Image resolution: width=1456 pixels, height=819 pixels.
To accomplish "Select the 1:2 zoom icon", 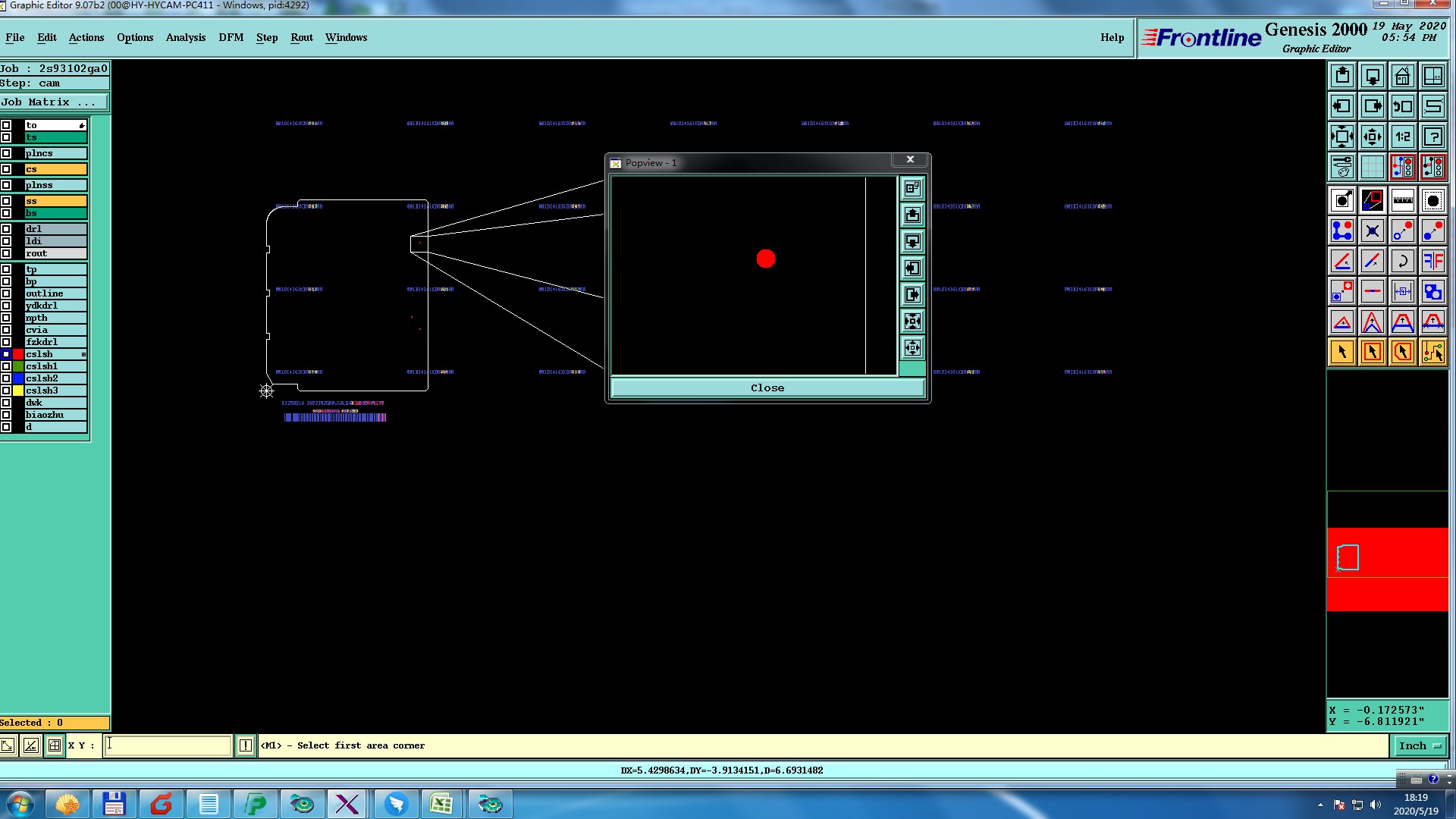I will click(x=1402, y=136).
